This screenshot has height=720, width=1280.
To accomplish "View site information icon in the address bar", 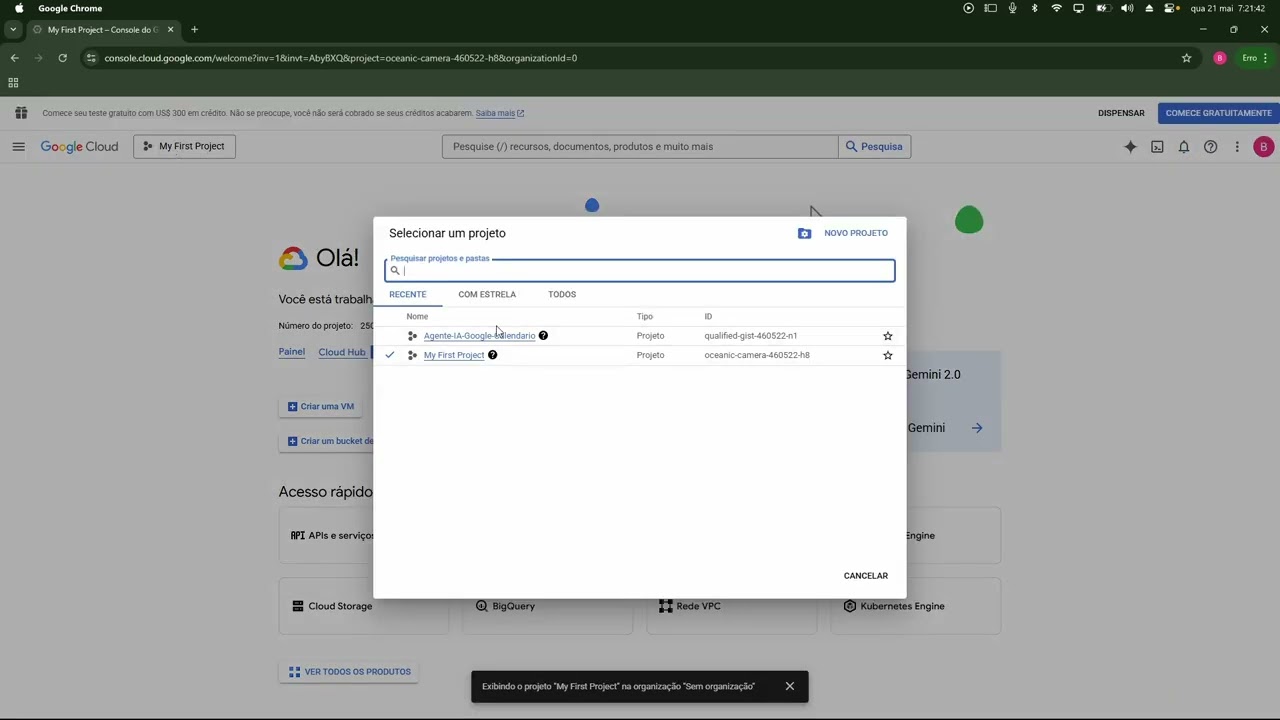I will [92, 58].
